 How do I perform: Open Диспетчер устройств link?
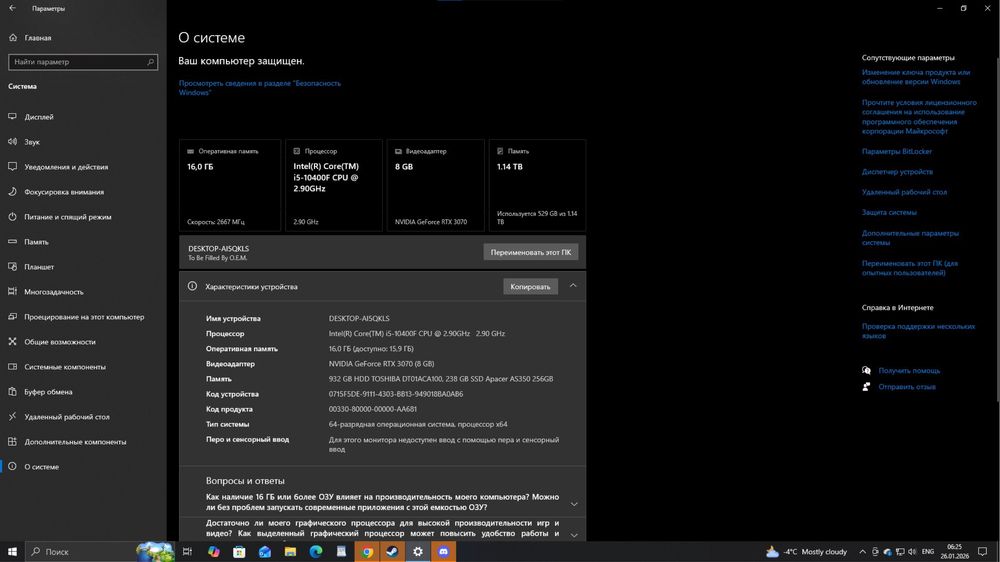[x=897, y=172]
